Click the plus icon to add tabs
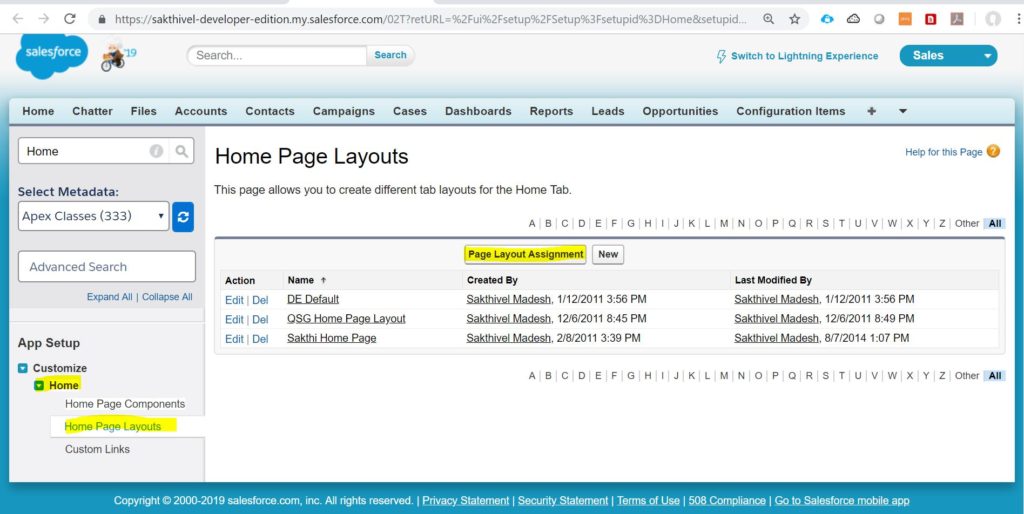The image size is (1024, 514). click(x=871, y=111)
